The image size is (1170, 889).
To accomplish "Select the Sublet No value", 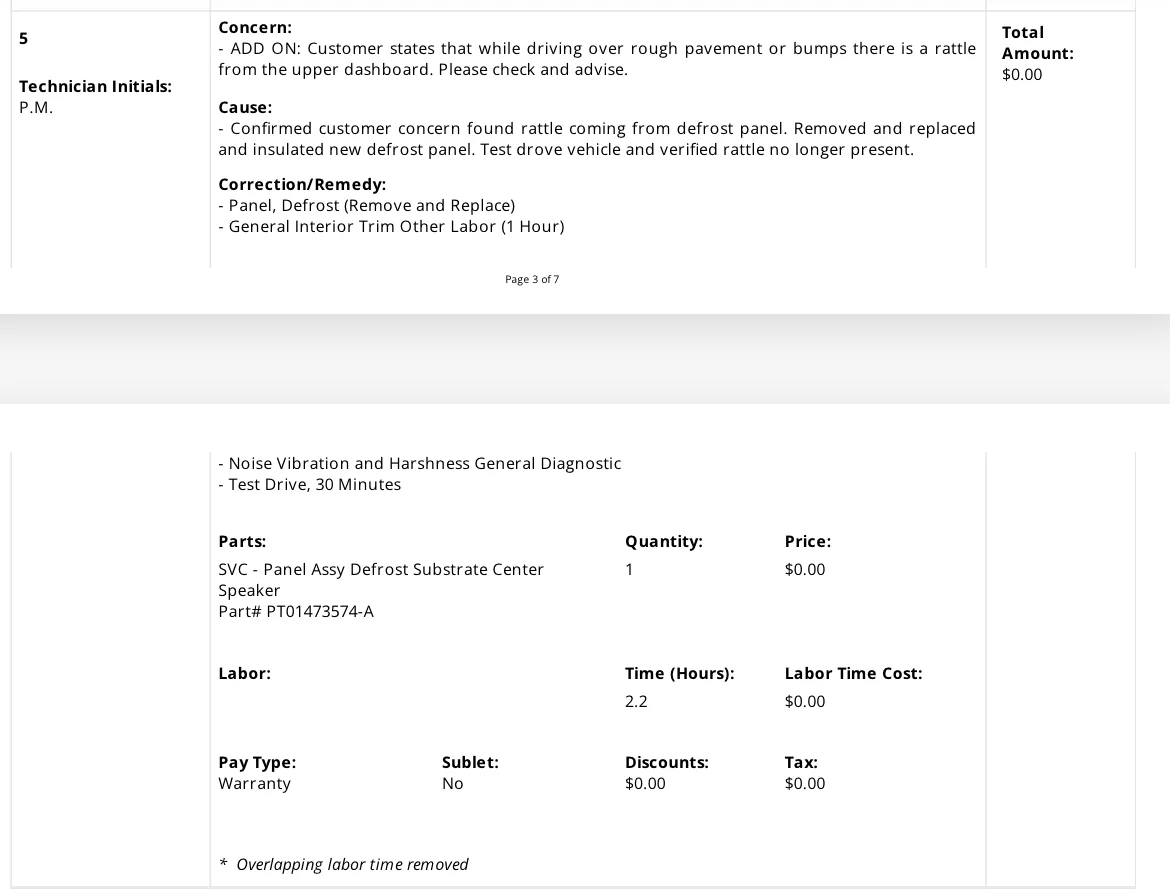I will pyautogui.click(x=452, y=784).
